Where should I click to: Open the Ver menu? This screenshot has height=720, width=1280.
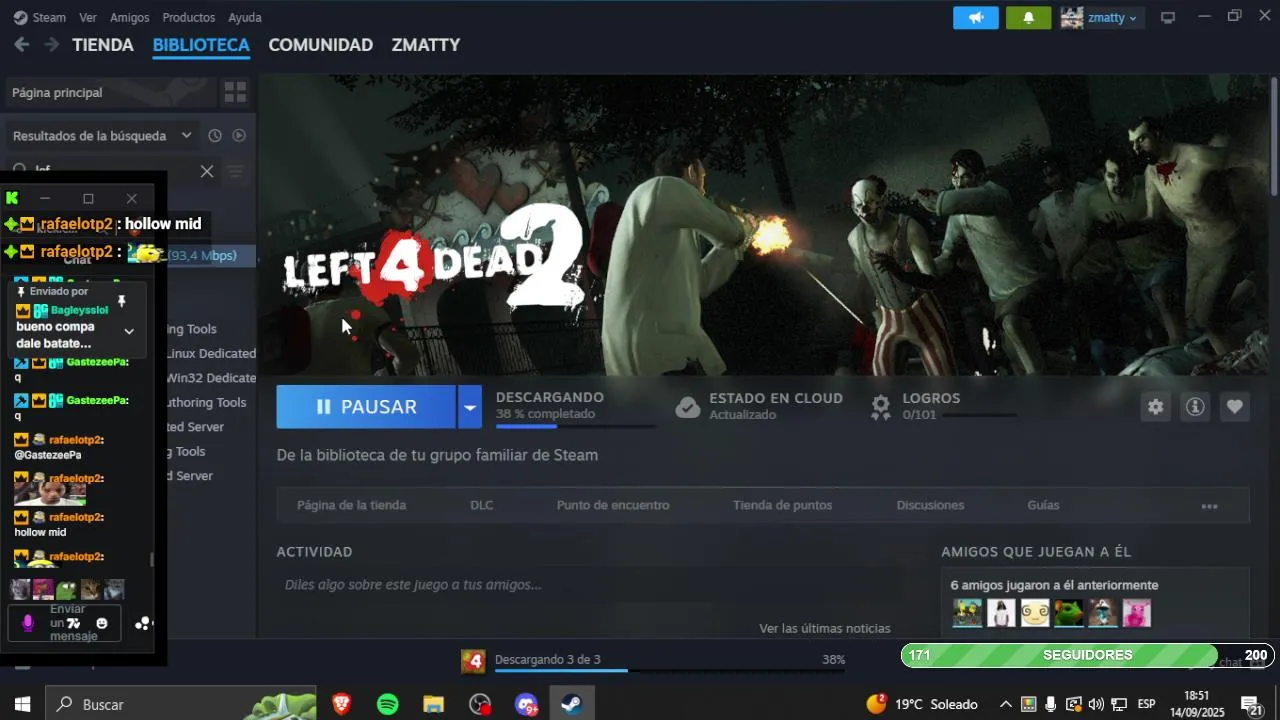pyautogui.click(x=88, y=17)
